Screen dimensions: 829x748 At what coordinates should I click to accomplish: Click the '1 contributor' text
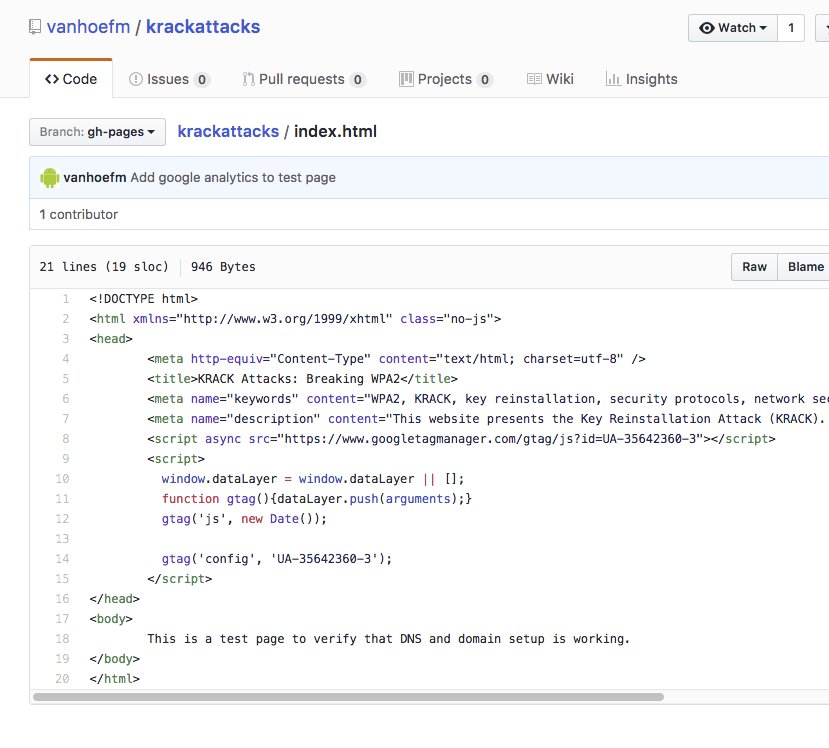click(78, 215)
